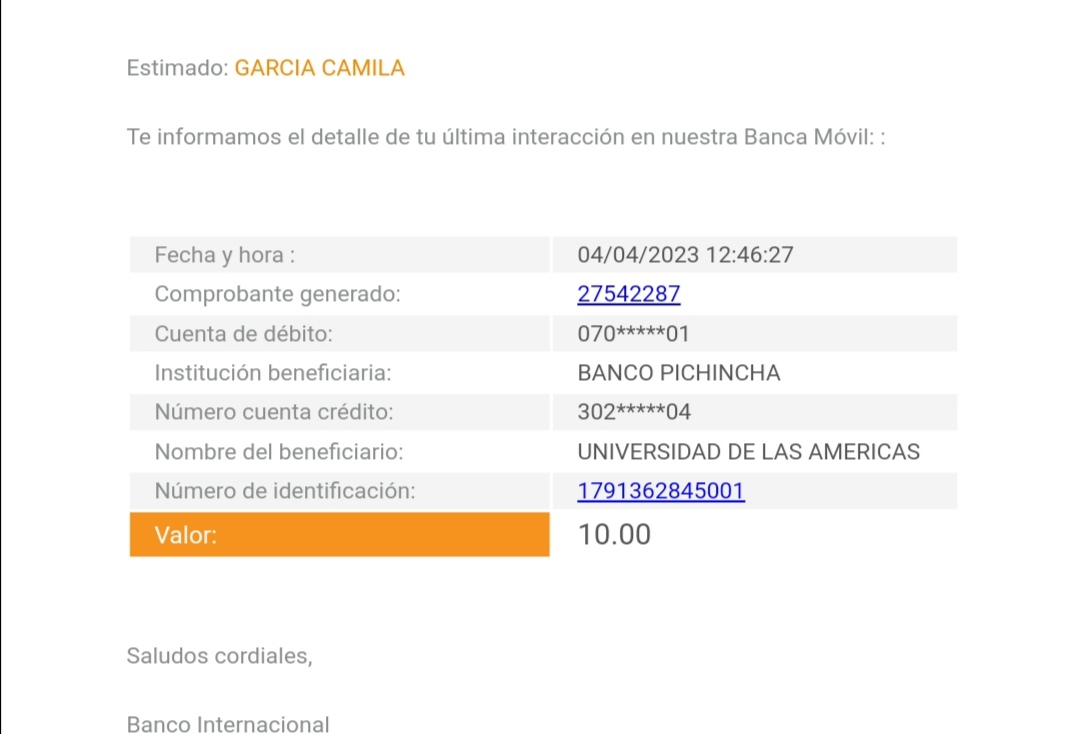This screenshot has height=734, width=1080.
Task: Click the Comprobante generado label
Action: pyautogui.click(x=277, y=294)
